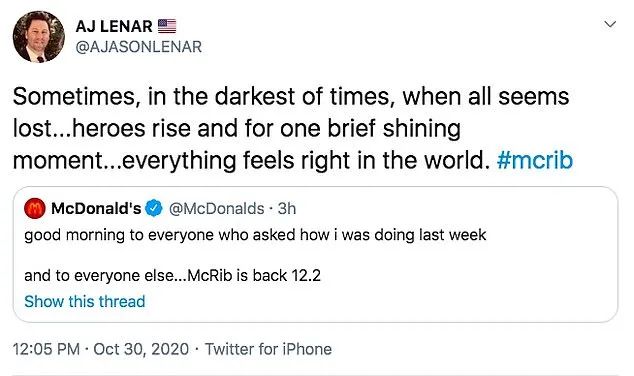Expand the tweet options chevron
The width and height of the screenshot is (634, 376).
tap(610, 24)
